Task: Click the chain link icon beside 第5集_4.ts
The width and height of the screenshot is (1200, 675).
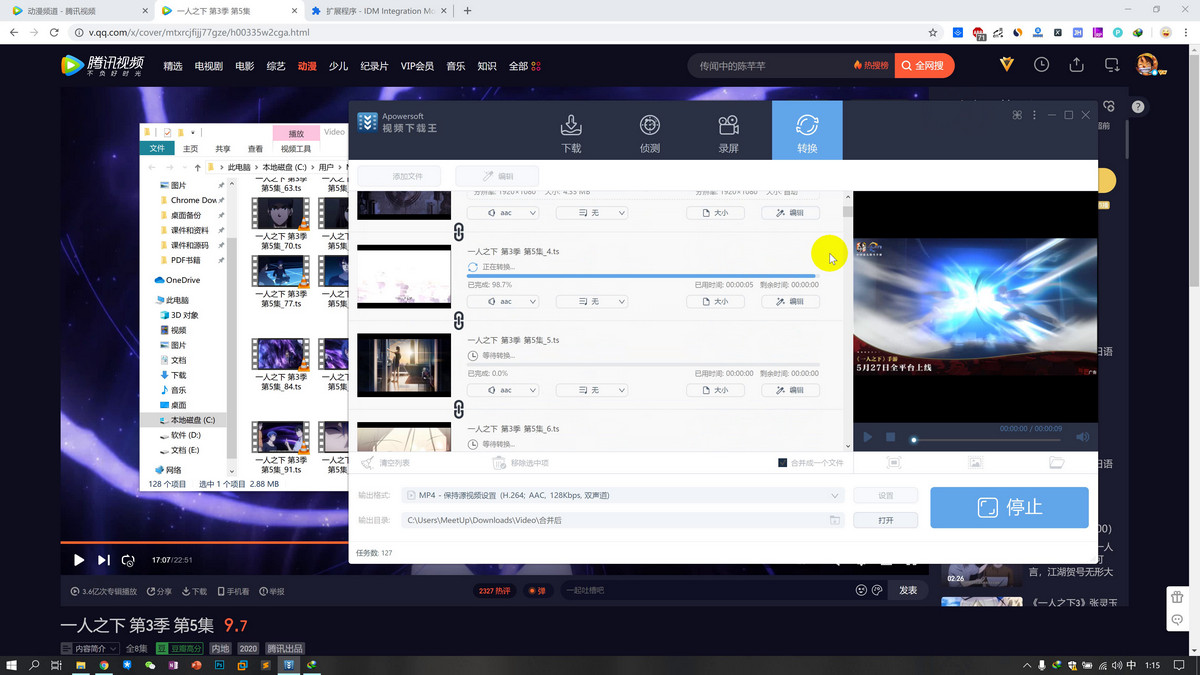Action: 458,231
